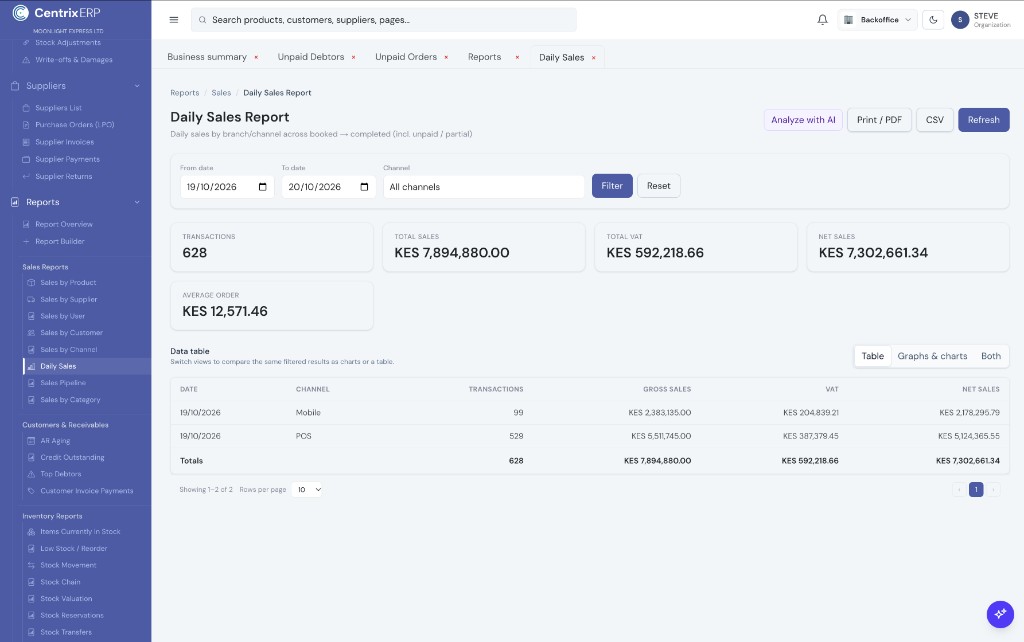Switch to Unpaid Debtors tab
This screenshot has height=642, width=1024.
(311, 57)
